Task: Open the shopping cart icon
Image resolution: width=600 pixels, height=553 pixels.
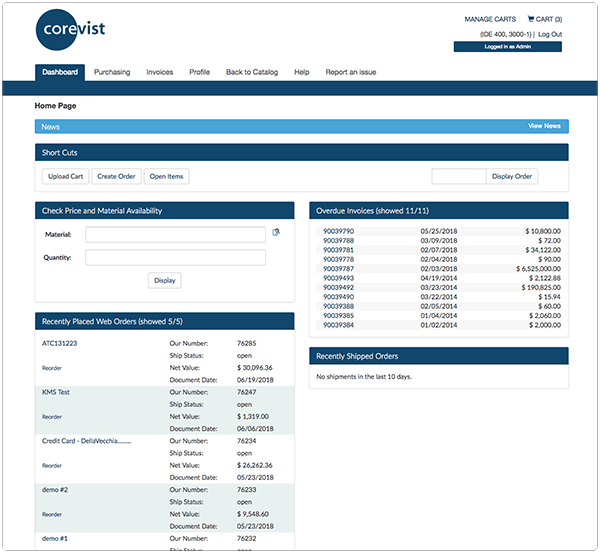Action: point(530,19)
